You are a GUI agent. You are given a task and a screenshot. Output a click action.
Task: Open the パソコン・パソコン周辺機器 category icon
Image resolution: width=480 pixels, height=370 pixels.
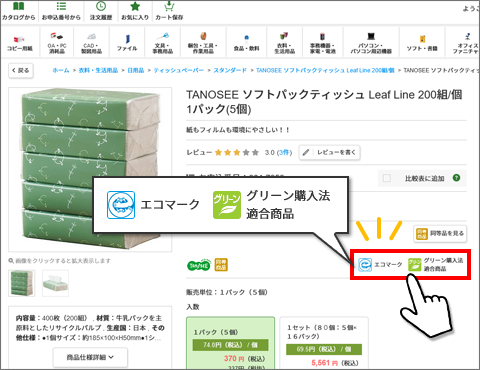coord(371,43)
